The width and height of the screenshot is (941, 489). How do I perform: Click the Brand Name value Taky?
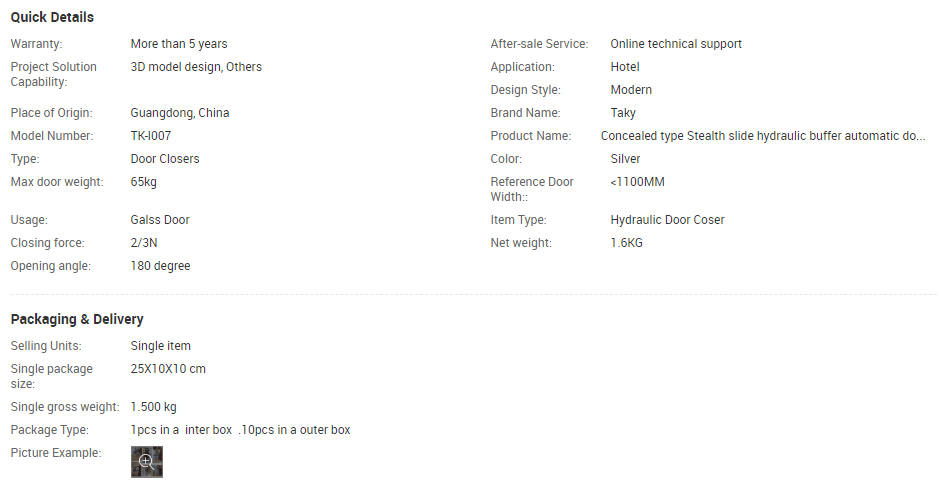pyautogui.click(x=623, y=113)
